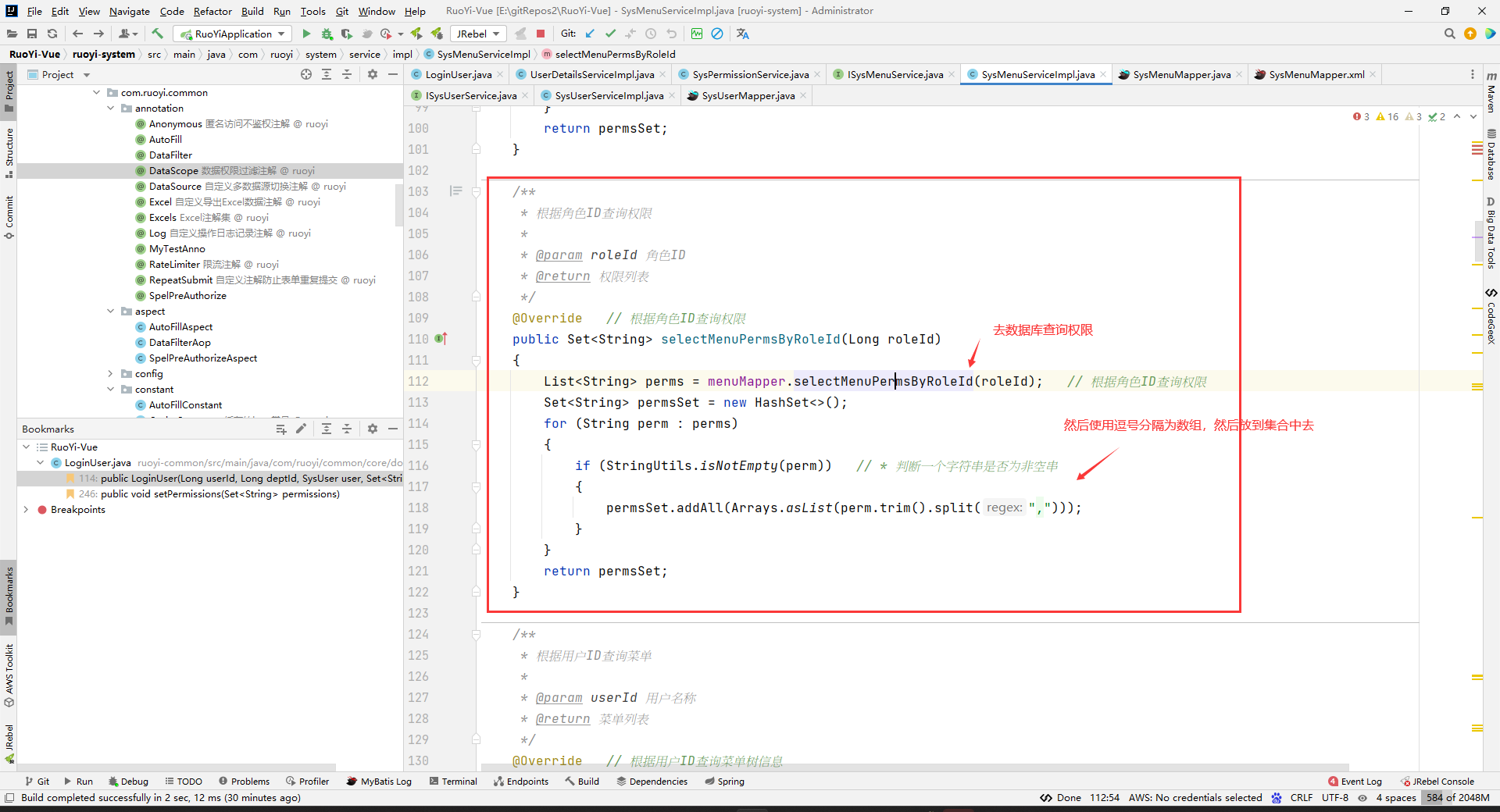This screenshot has height=812, width=1500.
Task: Run RuoYiApplication with the green play icon
Action: coord(306,34)
